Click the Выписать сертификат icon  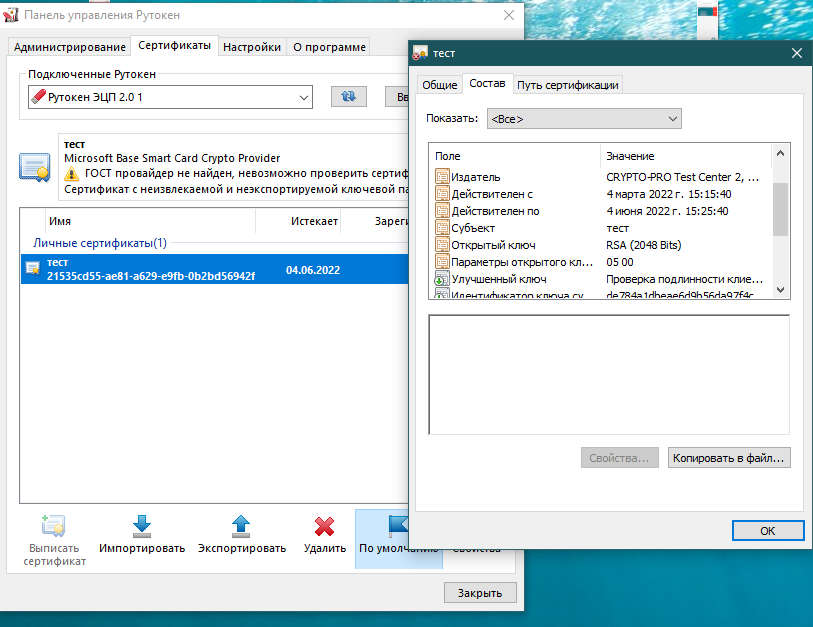tap(53, 526)
